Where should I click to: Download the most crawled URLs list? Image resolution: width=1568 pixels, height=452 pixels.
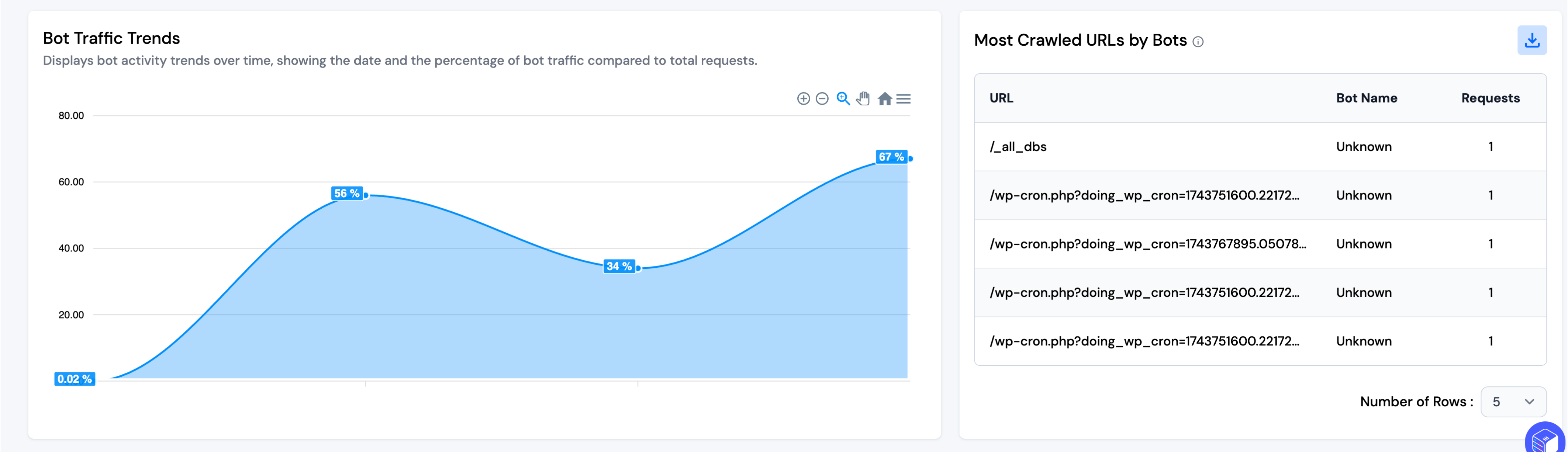click(1531, 40)
